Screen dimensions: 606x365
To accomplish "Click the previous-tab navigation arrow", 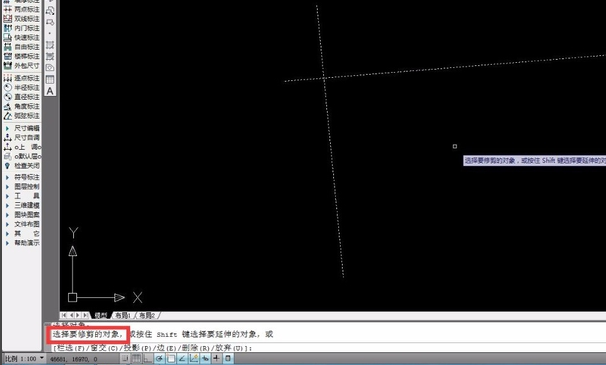I will [x=71, y=316].
